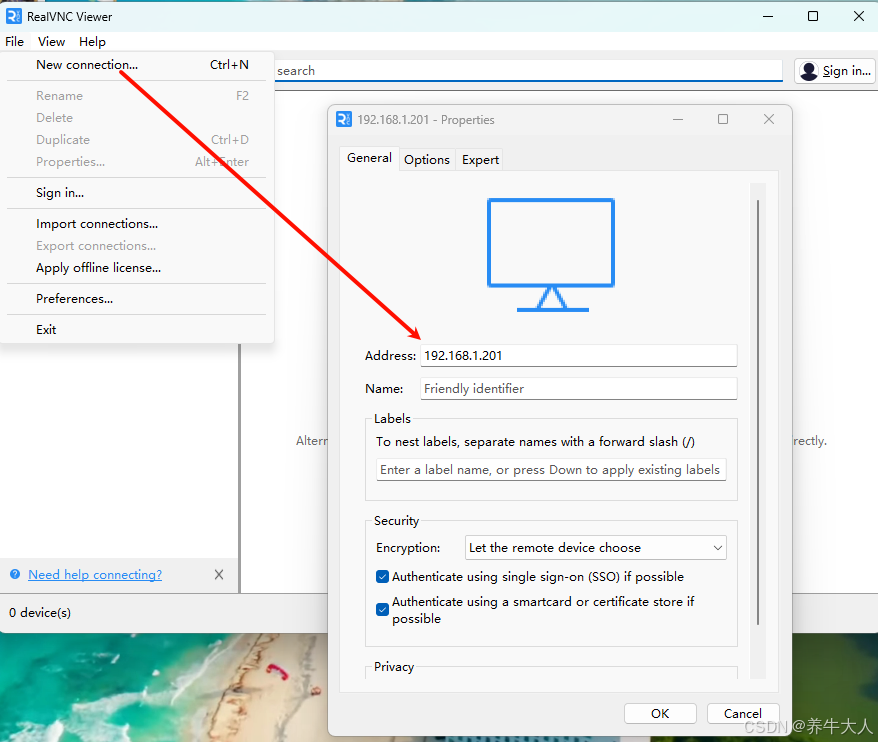Open the File menu
Viewport: 878px width, 742px height.
[x=15, y=42]
